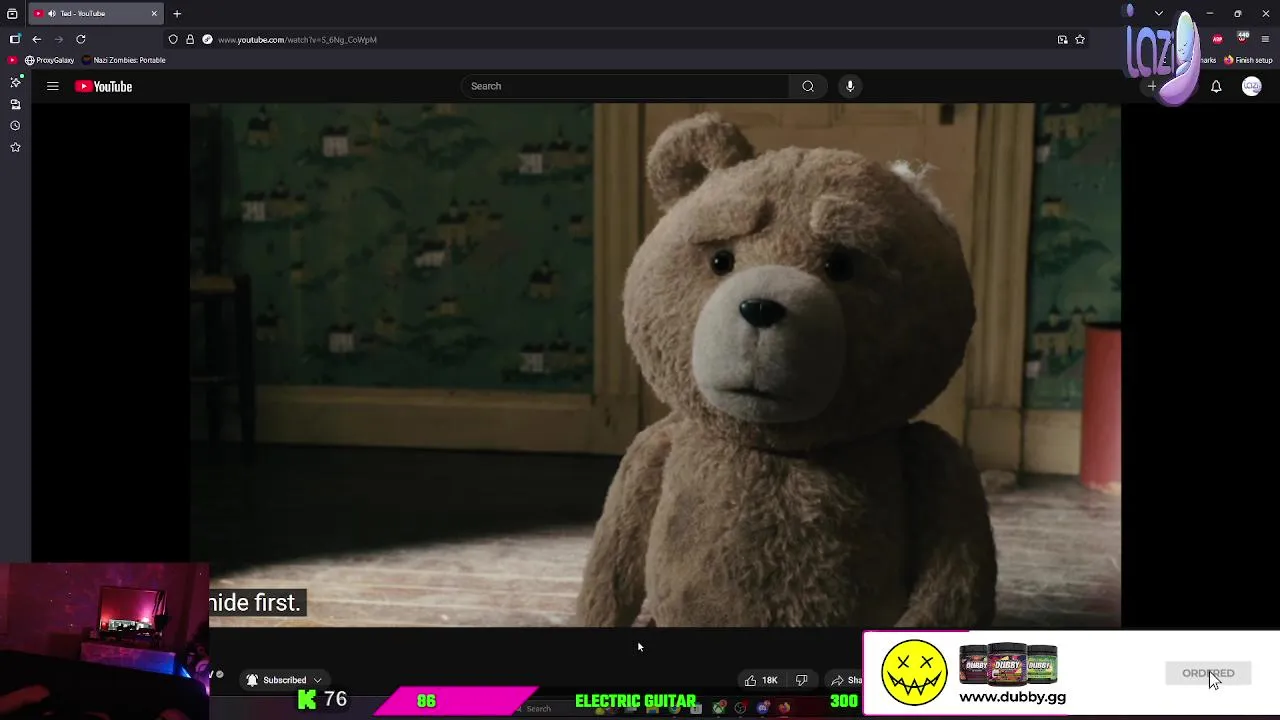The image size is (1280, 720).
Task: Start voice search with microphone
Action: pyautogui.click(x=850, y=86)
